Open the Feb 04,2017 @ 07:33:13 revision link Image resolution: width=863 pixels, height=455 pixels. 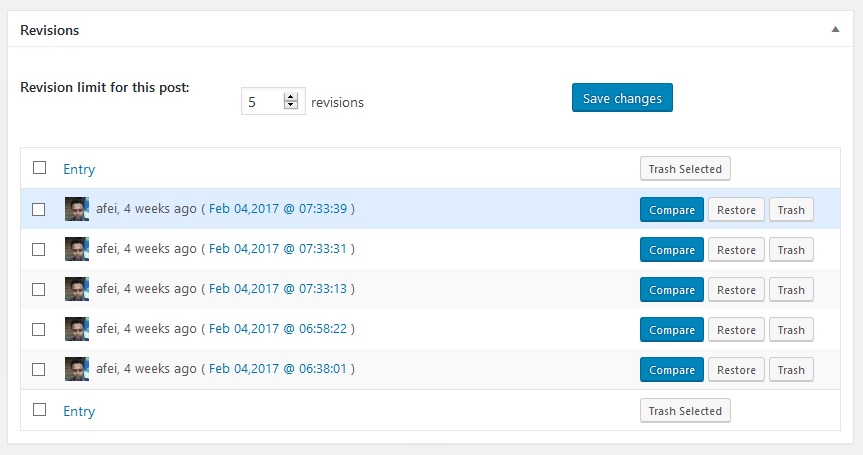[x=278, y=289]
